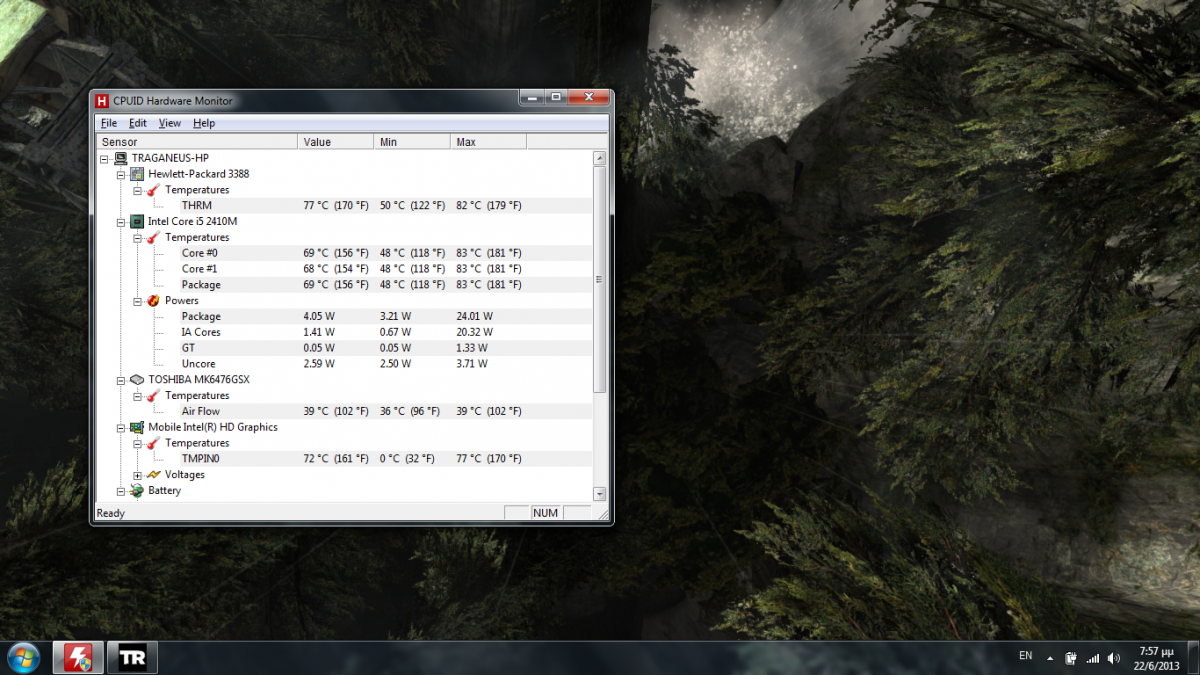Screen dimensions: 1200x675
Task: Click the thermometer icon under Intel Core i5
Action: (153, 237)
